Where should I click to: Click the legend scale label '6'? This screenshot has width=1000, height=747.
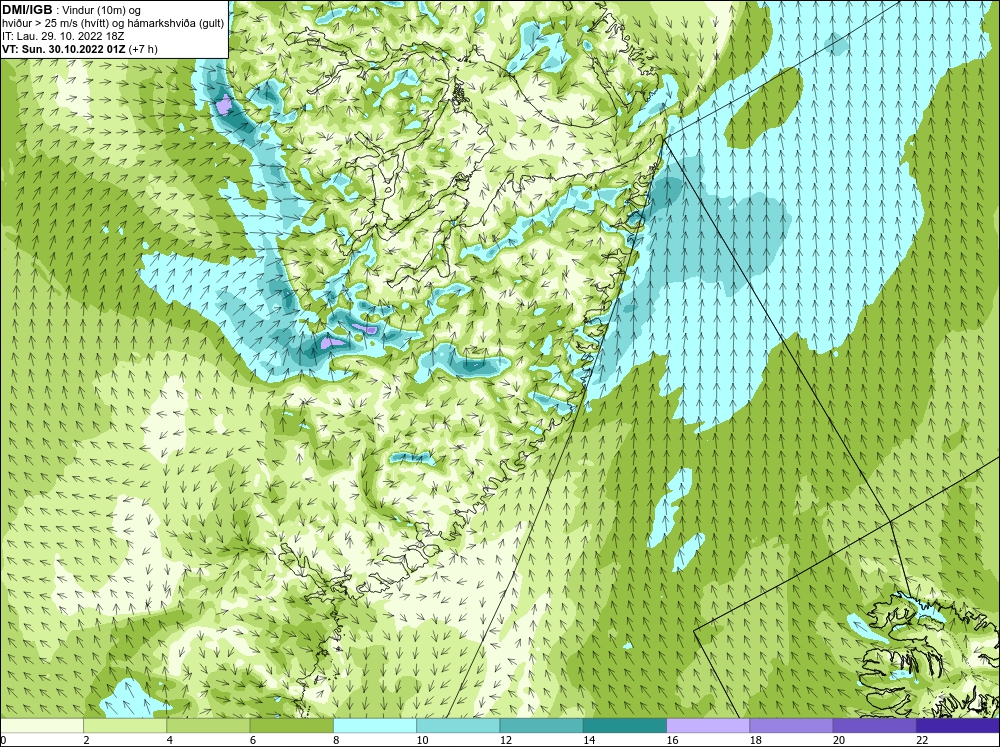(x=253, y=740)
